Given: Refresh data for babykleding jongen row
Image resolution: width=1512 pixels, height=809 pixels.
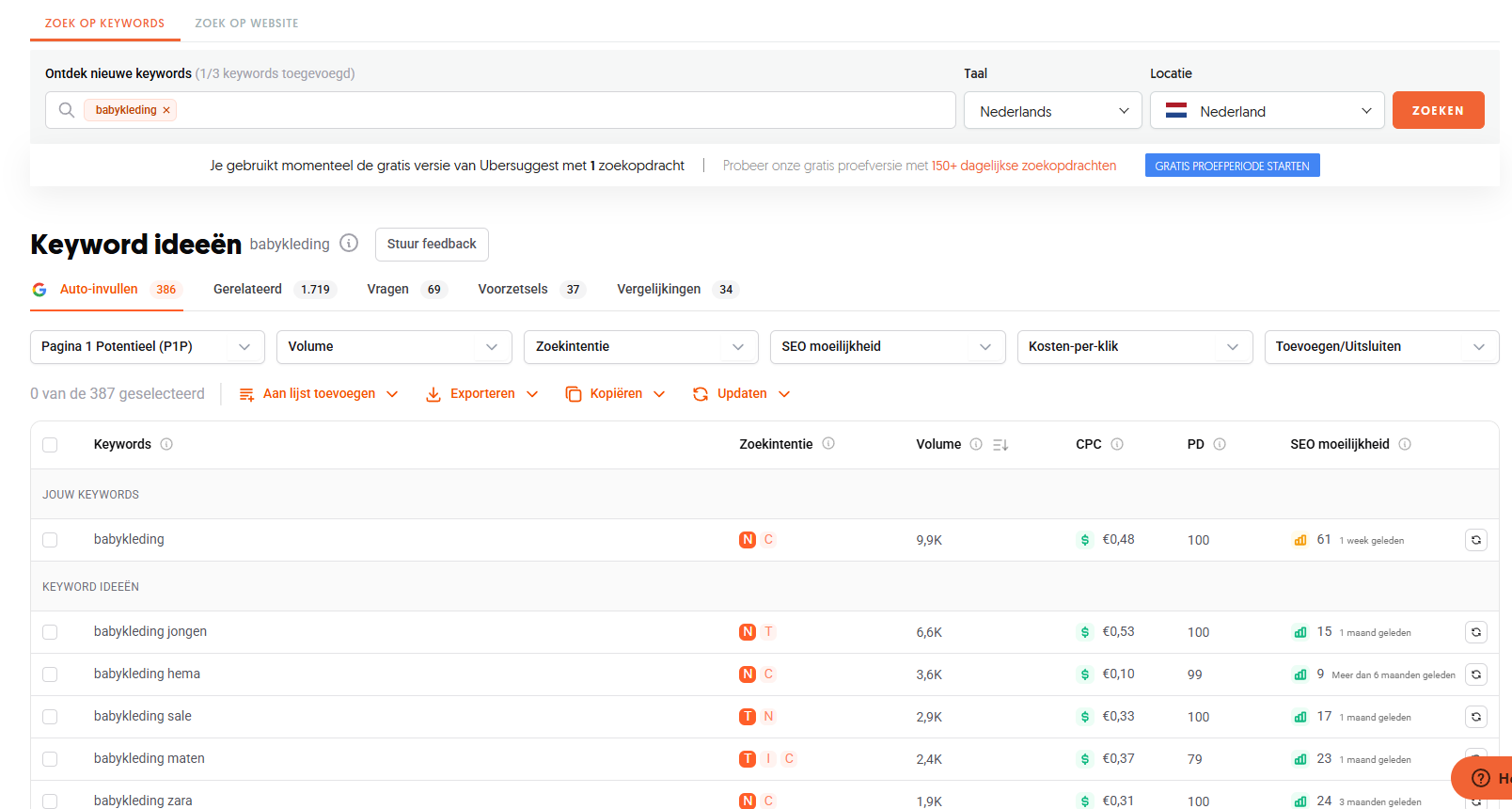Looking at the screenshot, I should click(x=1476, y=632).
